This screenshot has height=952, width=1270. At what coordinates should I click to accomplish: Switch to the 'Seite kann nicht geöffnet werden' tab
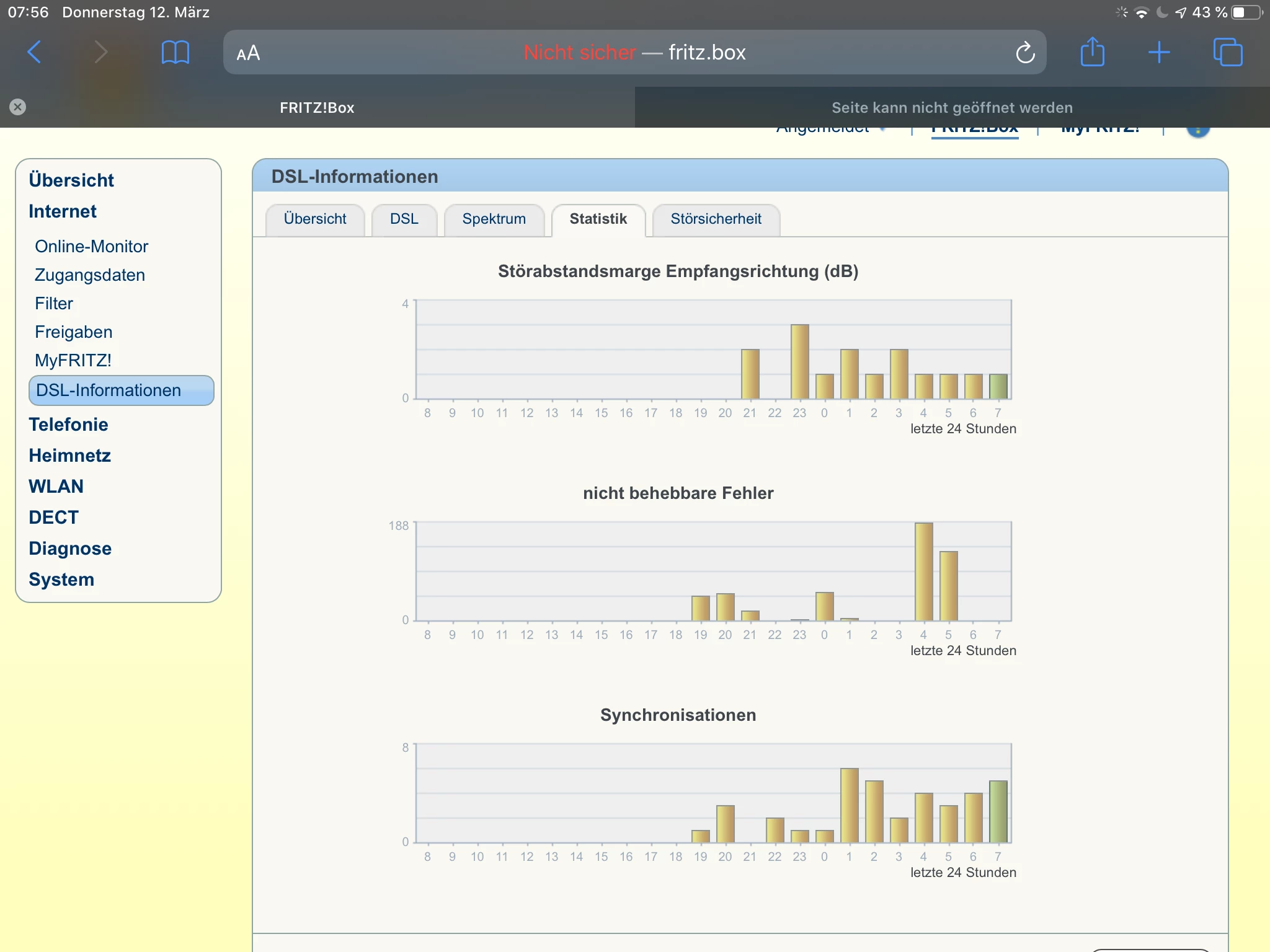pyautogui.click(x=952, y=108)
